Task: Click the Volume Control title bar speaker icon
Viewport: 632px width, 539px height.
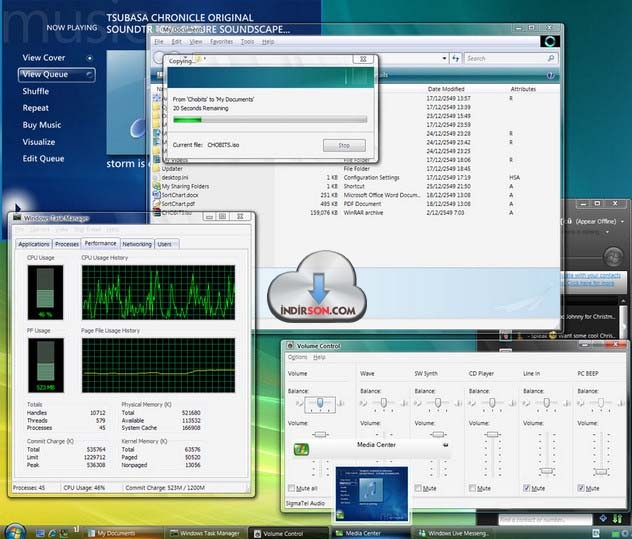Action: point(290,345)
